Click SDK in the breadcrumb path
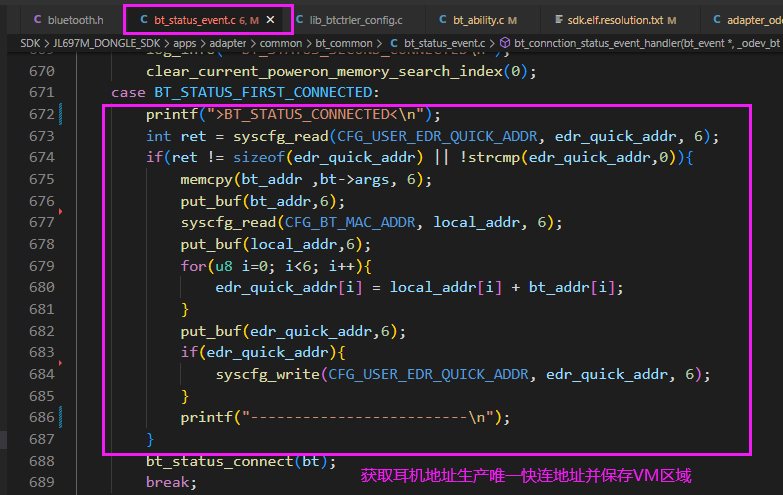Screen dimensions: 783x495 tap(30, 43)
